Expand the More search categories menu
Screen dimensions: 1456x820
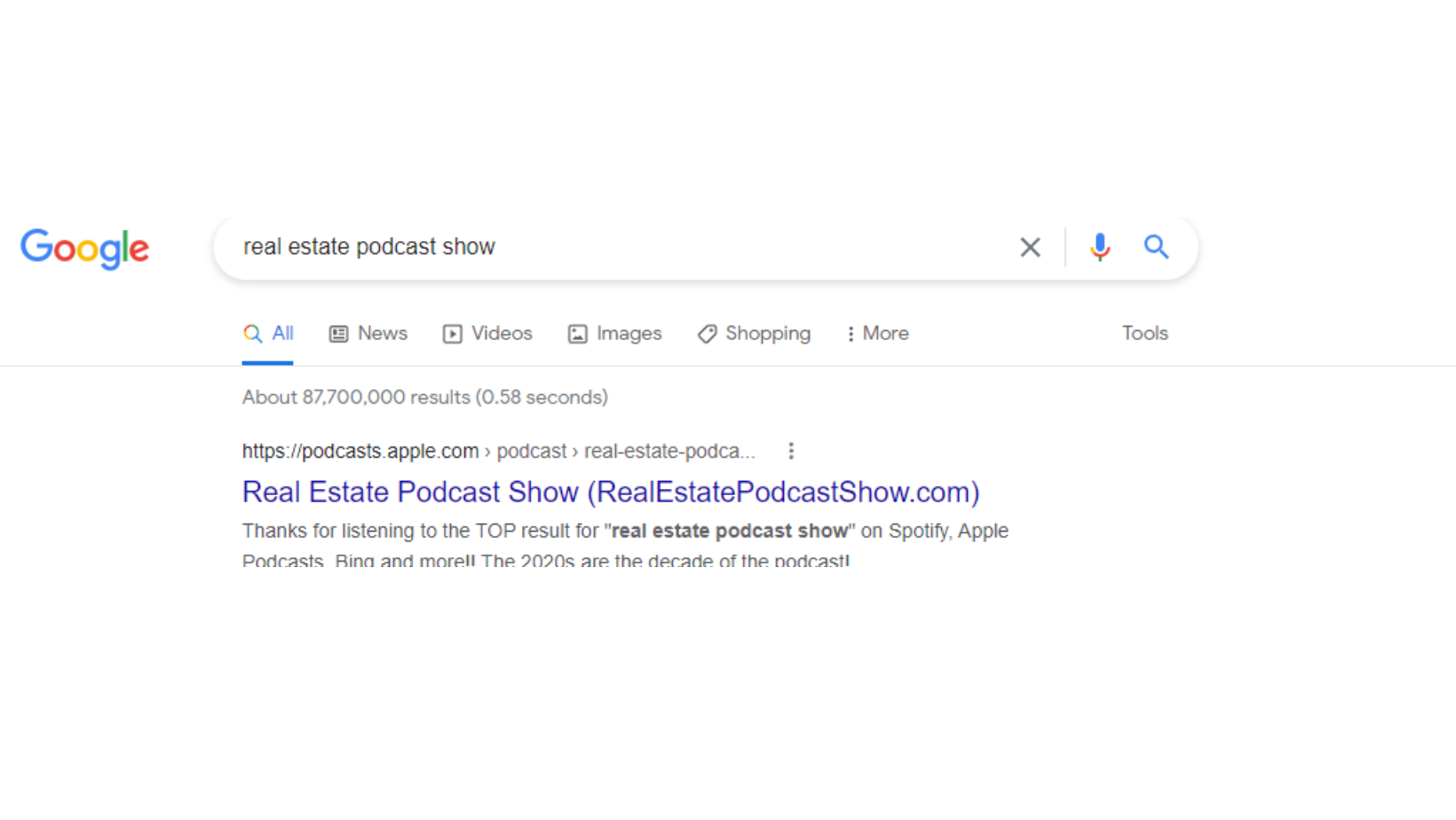point(877,334)
